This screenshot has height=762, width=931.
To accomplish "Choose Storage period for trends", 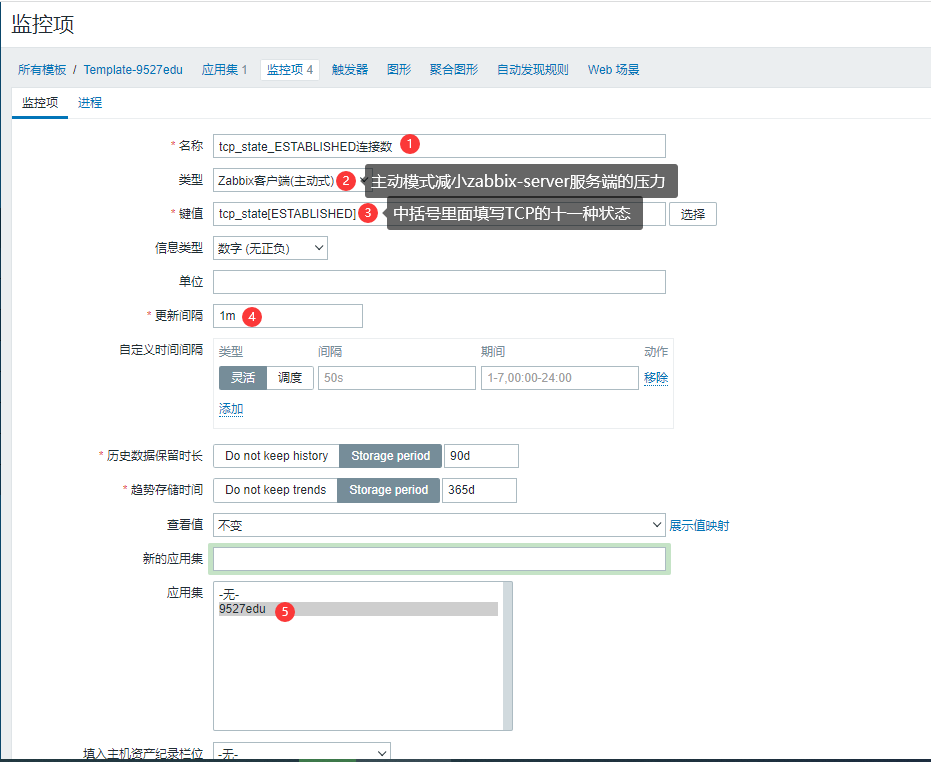I will (x=388, y=490).
